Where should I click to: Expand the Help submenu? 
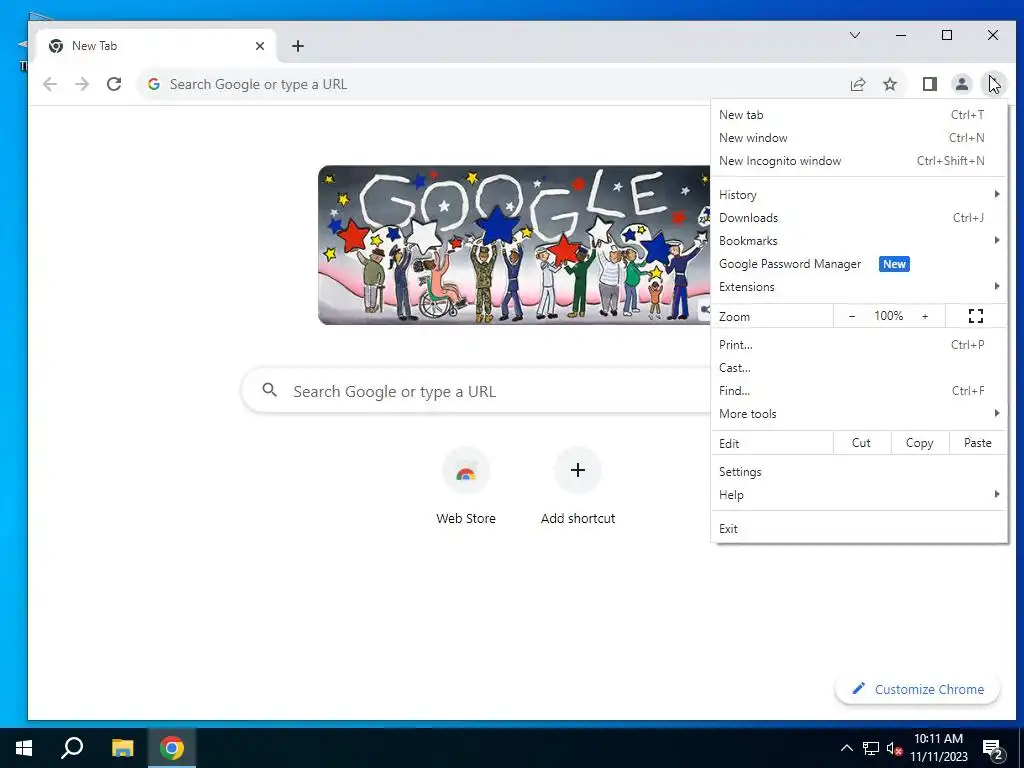[x=859, y=494]
